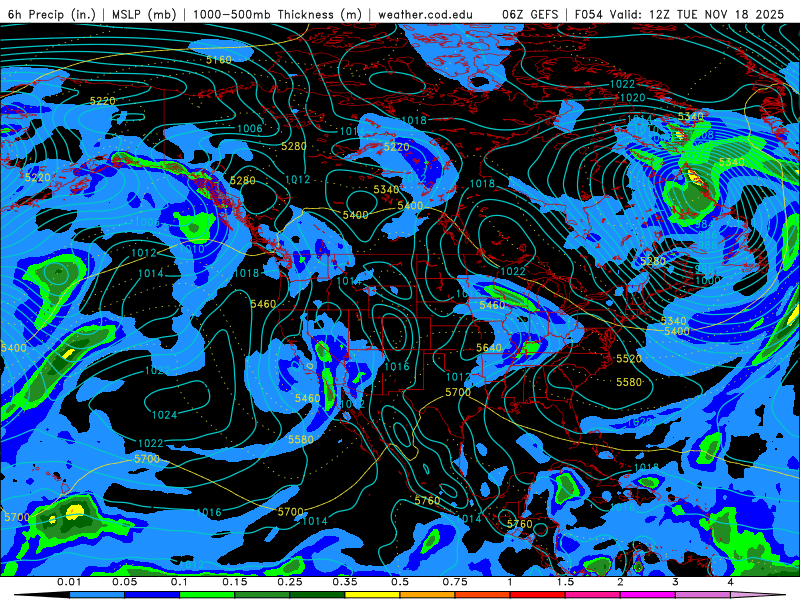
Task: Click the 1024 pressure contour label
Action: (164, 415)
